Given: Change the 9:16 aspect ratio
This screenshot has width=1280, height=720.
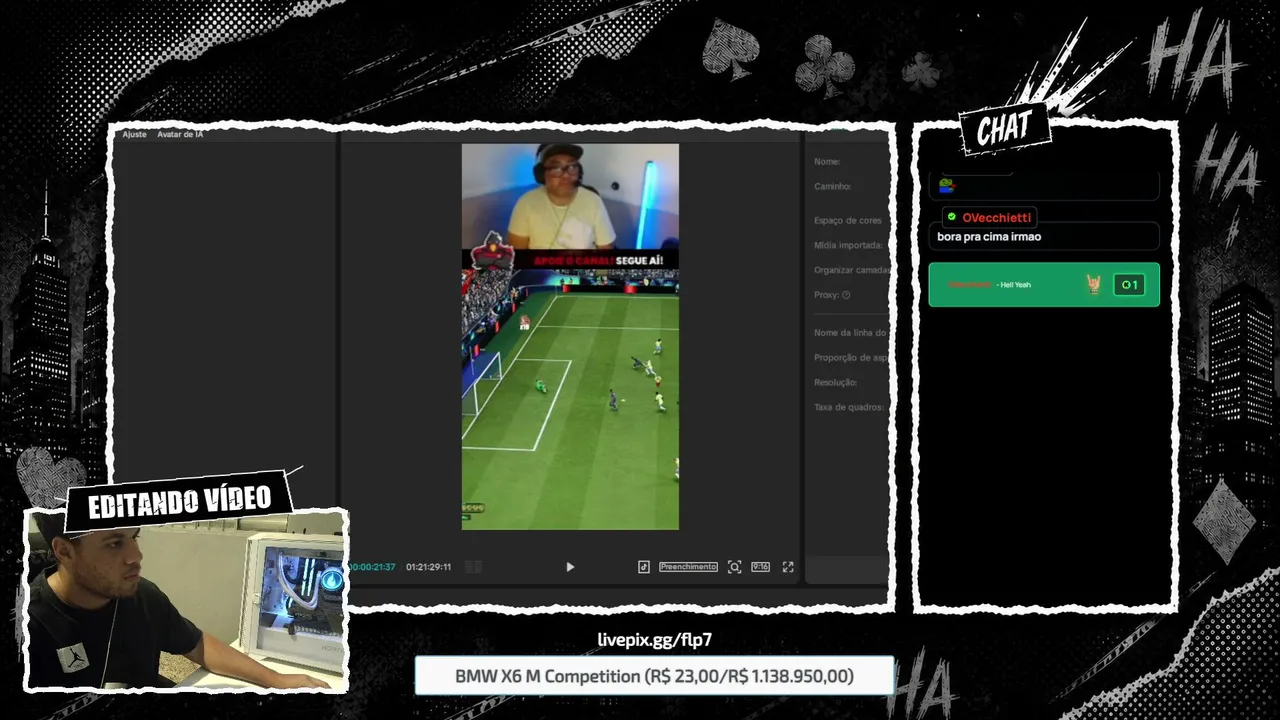Looking at the screenshot, I should tap(761, 567).
